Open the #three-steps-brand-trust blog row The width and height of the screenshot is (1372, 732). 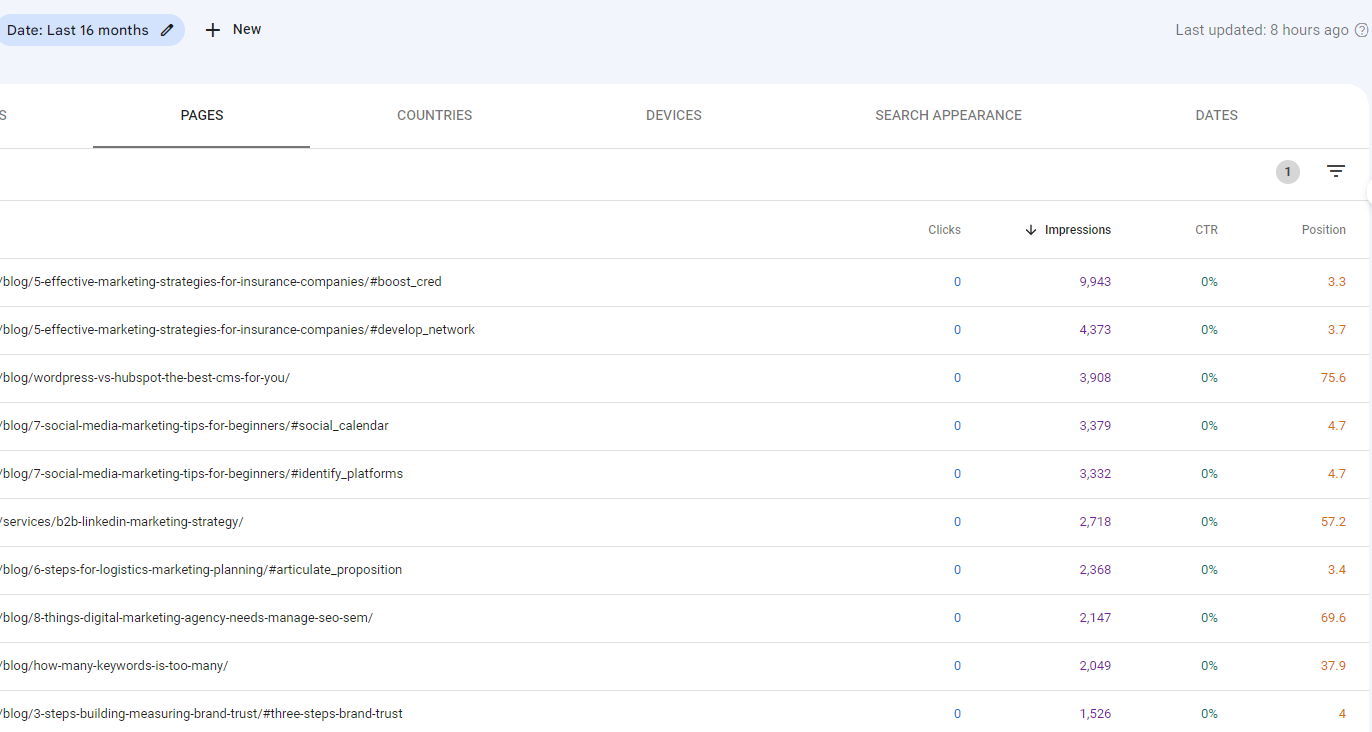click(x=684, y=712)
